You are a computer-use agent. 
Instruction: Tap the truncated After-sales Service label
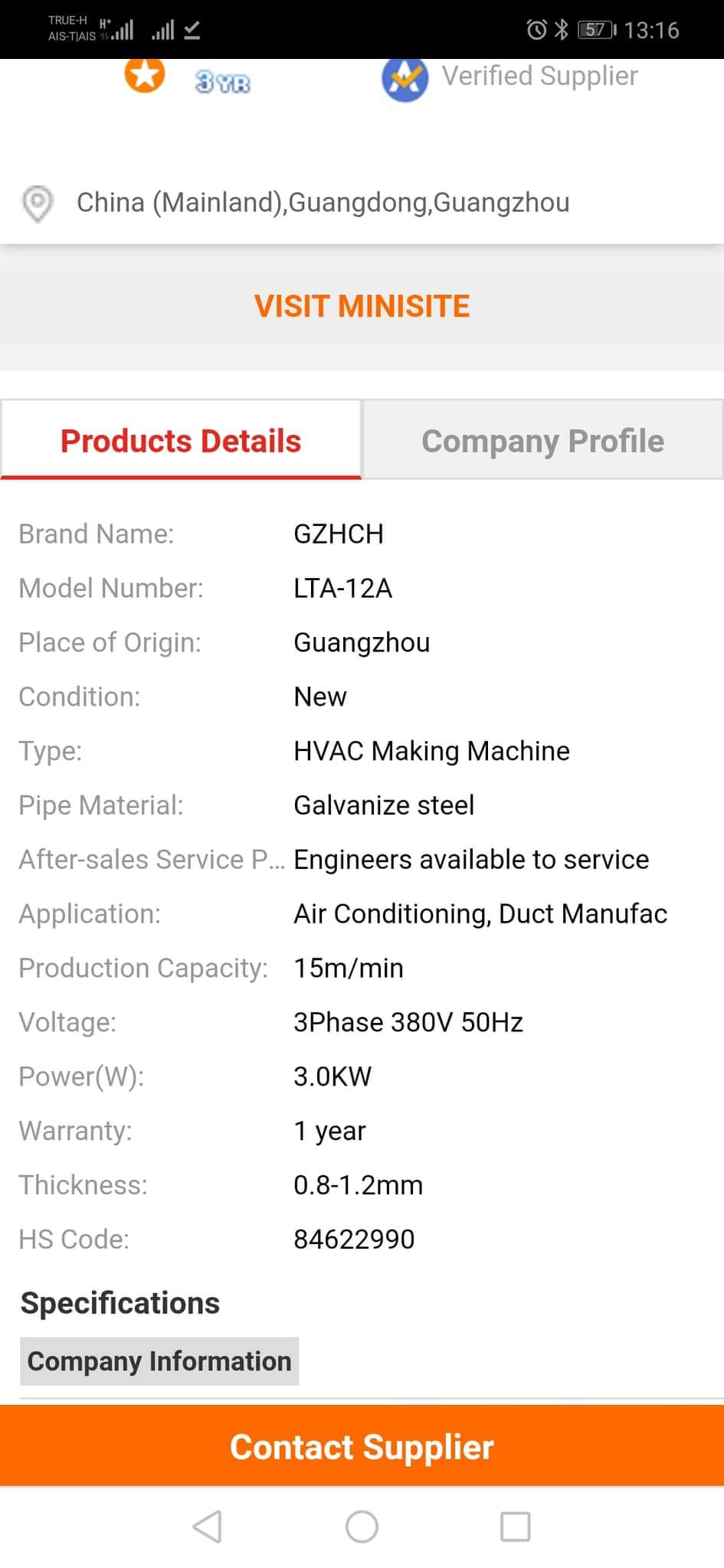[151, 859]
